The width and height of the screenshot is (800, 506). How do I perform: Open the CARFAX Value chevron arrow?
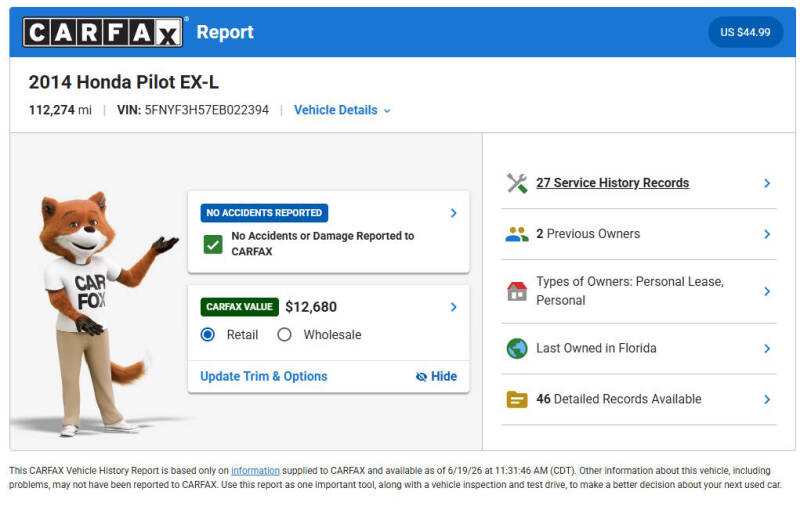454,307
